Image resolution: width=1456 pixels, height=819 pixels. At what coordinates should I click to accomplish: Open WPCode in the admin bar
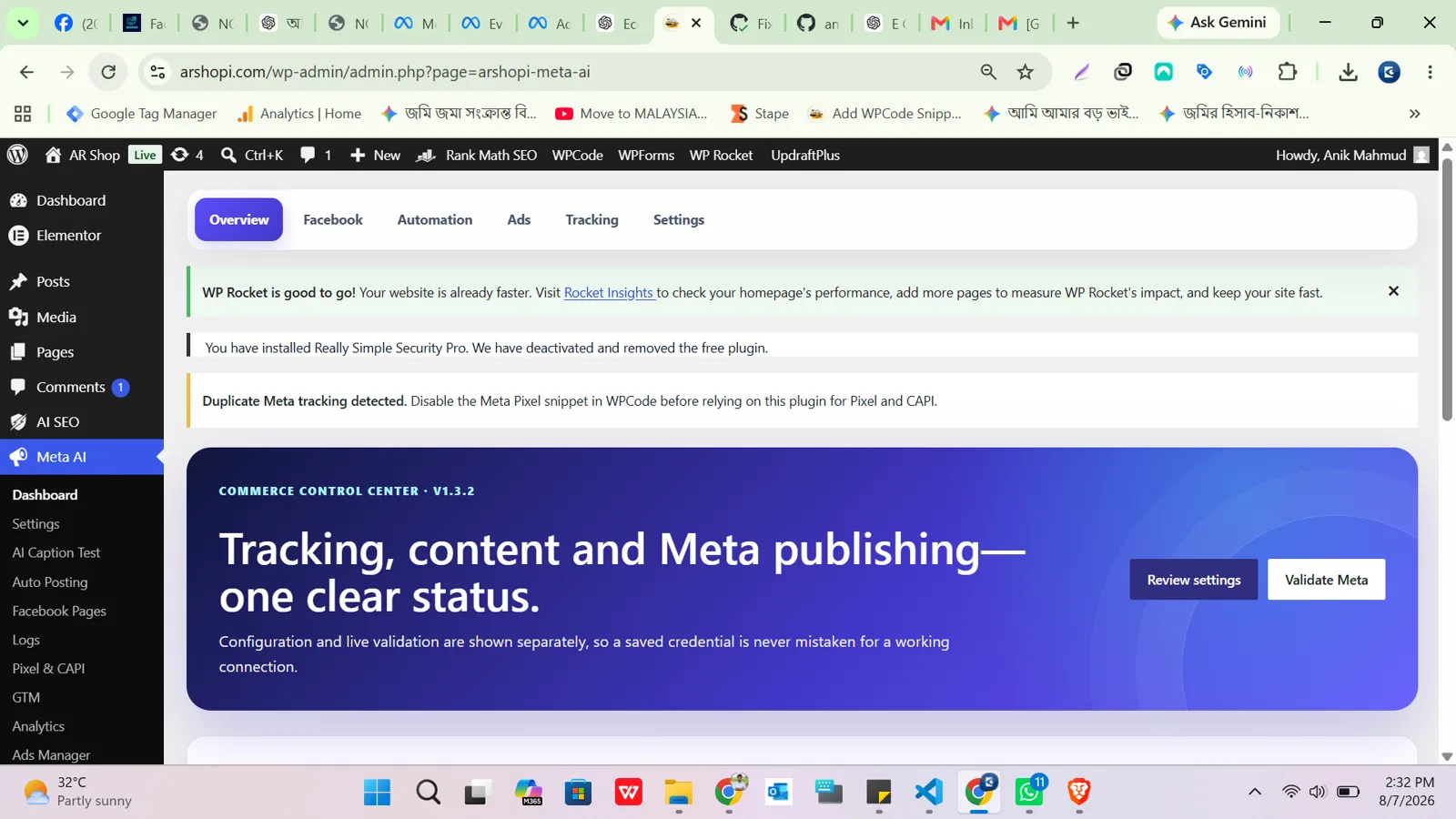click(x=577, y=155)
